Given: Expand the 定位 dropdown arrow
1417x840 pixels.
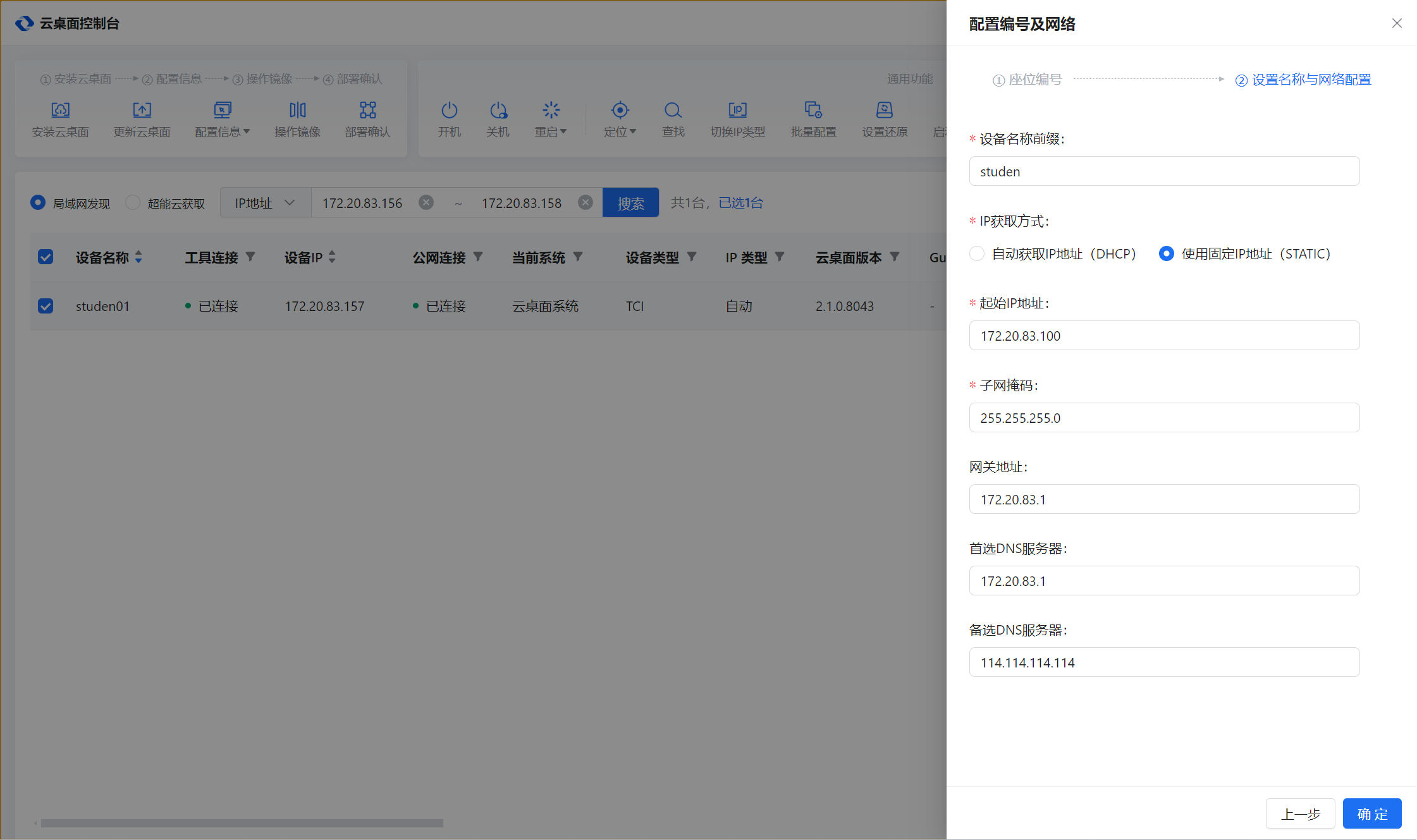Looking at the screenshot, I should pos(633,131).
